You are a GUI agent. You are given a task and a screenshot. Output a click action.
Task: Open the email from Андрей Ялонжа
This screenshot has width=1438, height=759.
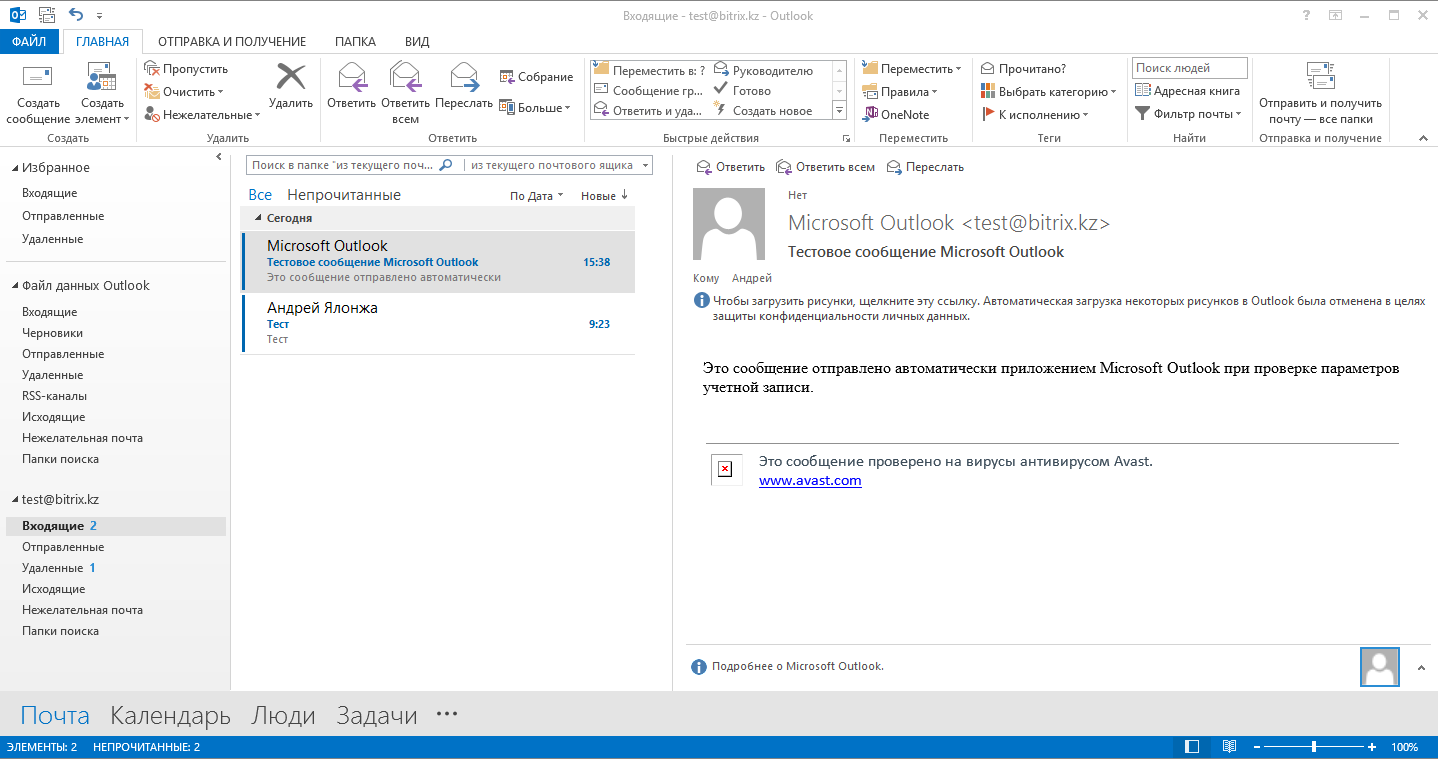(438, 323)
